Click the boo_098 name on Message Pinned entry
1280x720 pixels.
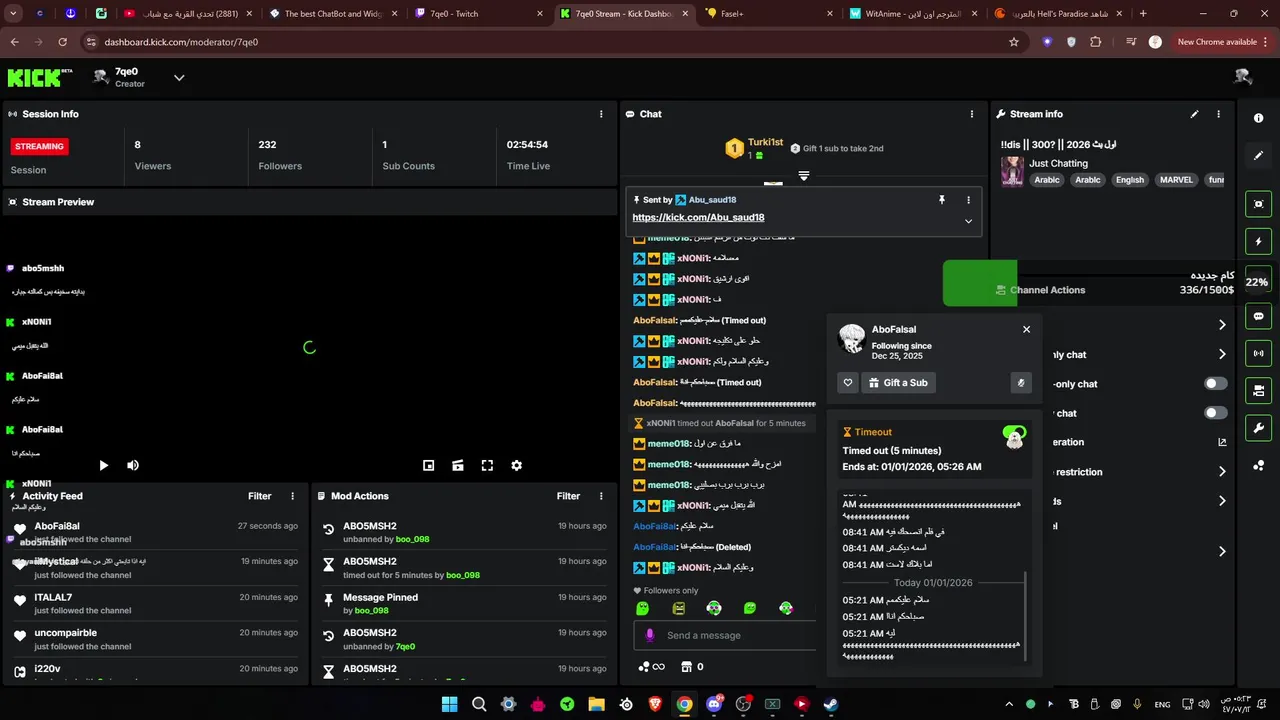371,611
